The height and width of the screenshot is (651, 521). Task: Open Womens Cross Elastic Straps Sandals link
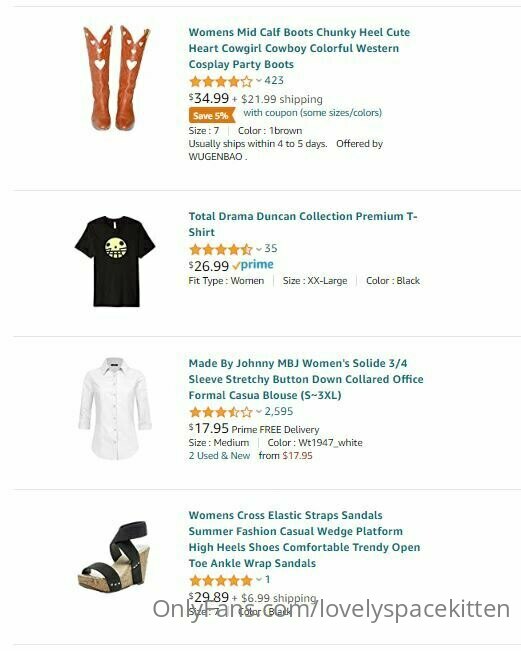click(x=304, y=539)
